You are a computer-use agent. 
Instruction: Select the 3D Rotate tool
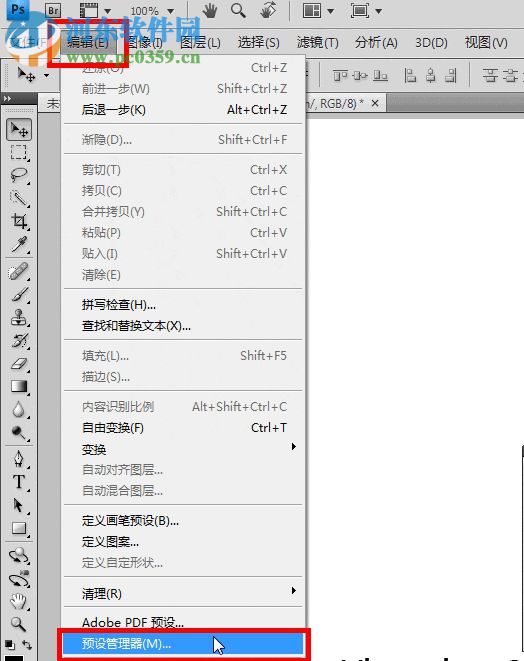coord(19,556)
